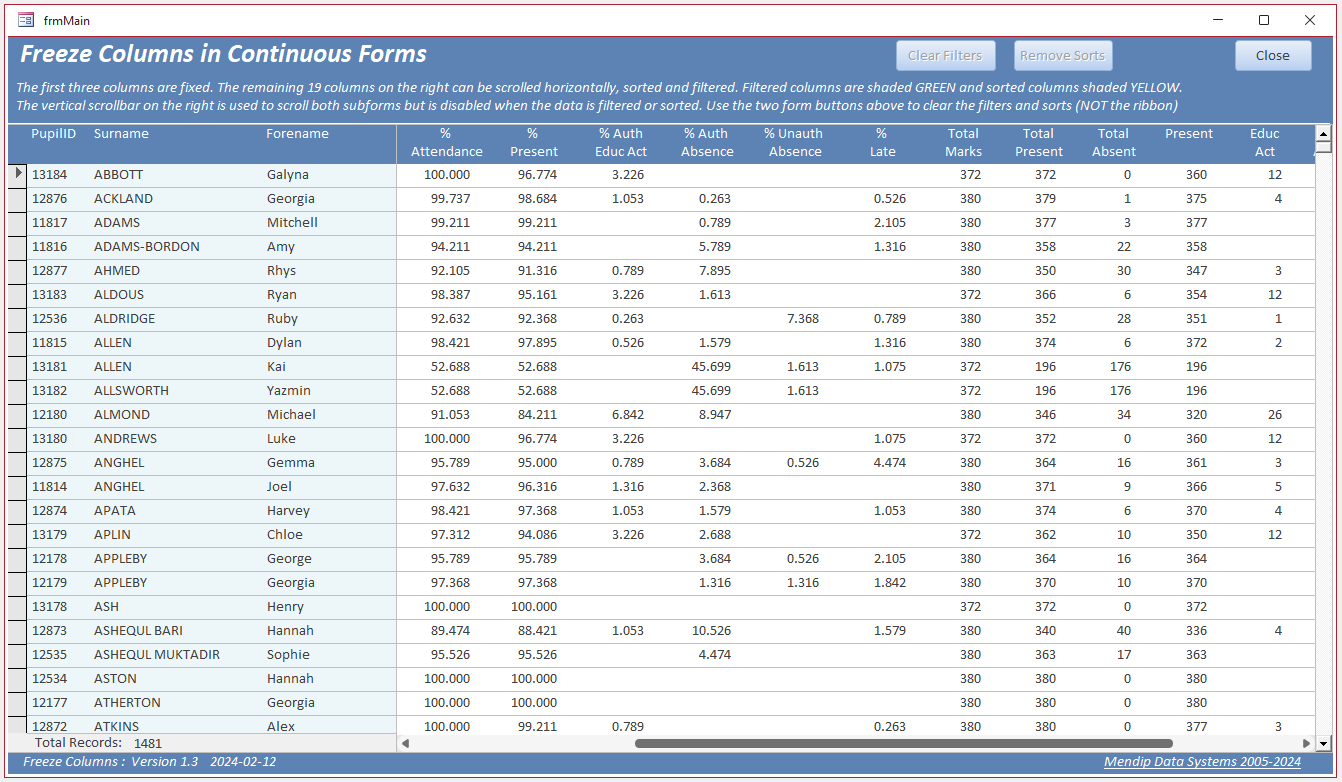Click the Total Present column header
1342x782 pixels.
click(1038, 143)
